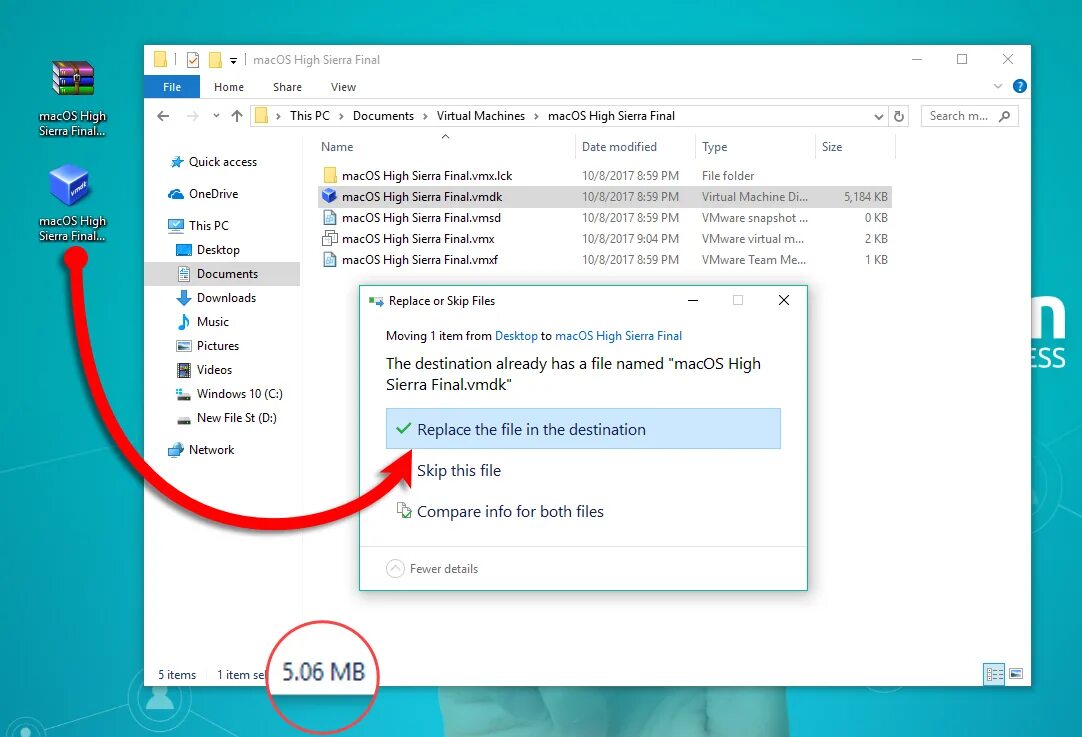Image resolution: width=1082 pixels, height=737 pixels.
Task: Go up one folder level with the up arrow
Action: point(237,116)
